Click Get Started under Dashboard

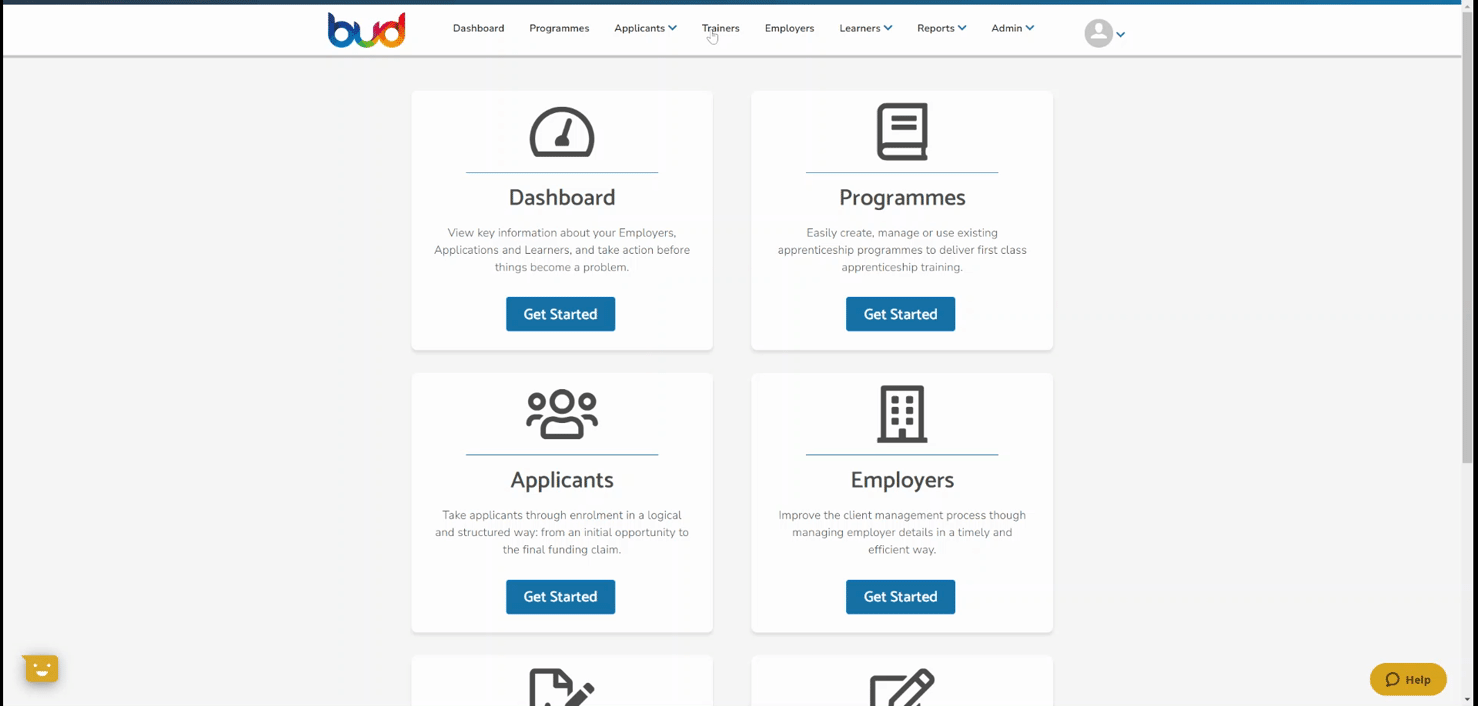pos(560,314)
